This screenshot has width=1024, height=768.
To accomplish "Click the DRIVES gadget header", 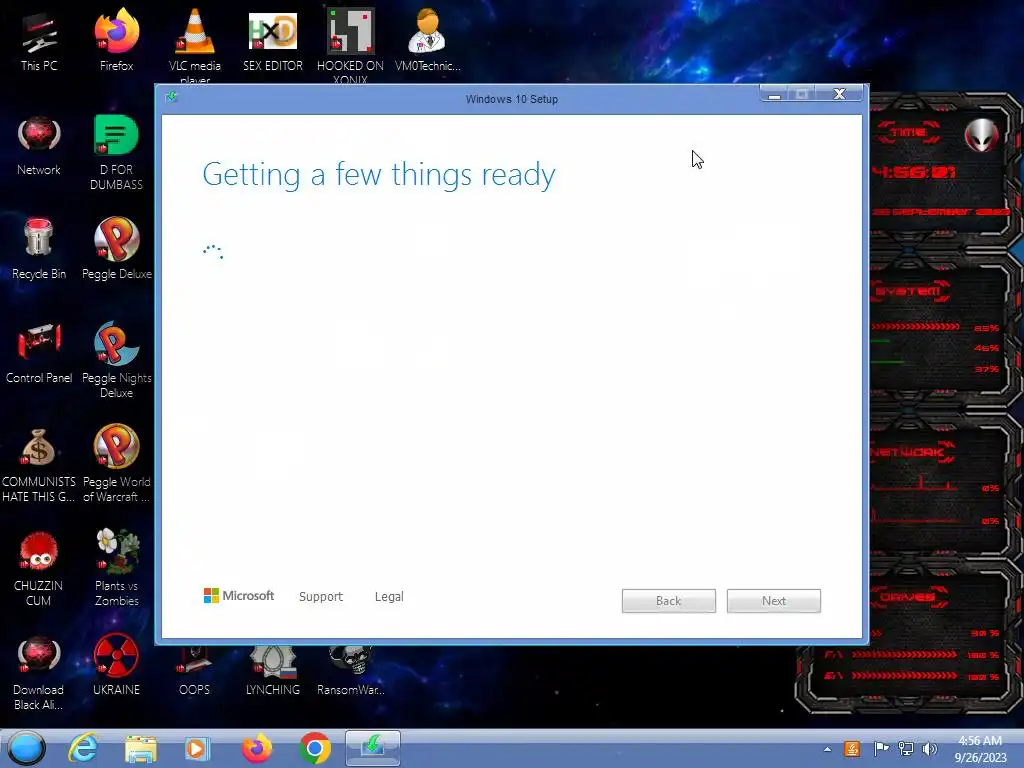I will [907, 597].
